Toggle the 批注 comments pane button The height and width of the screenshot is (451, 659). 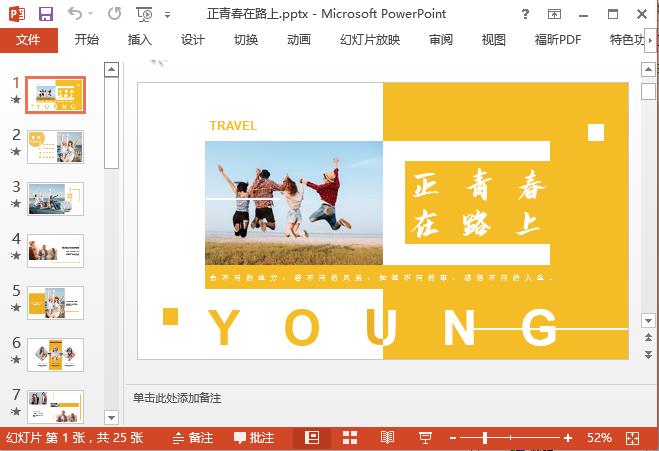pyautogui.click(x=254, y=438)
